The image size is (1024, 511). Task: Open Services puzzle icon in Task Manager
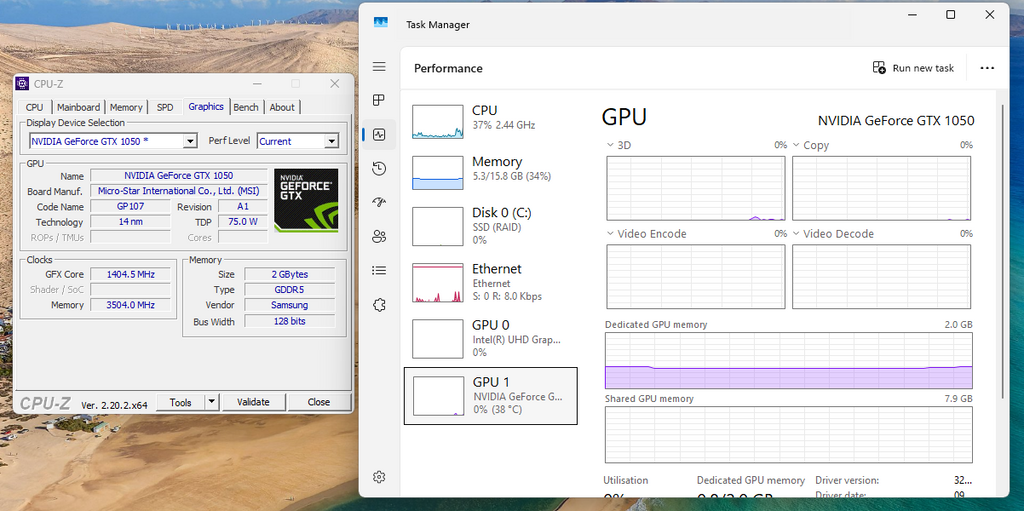pos(379,305)
